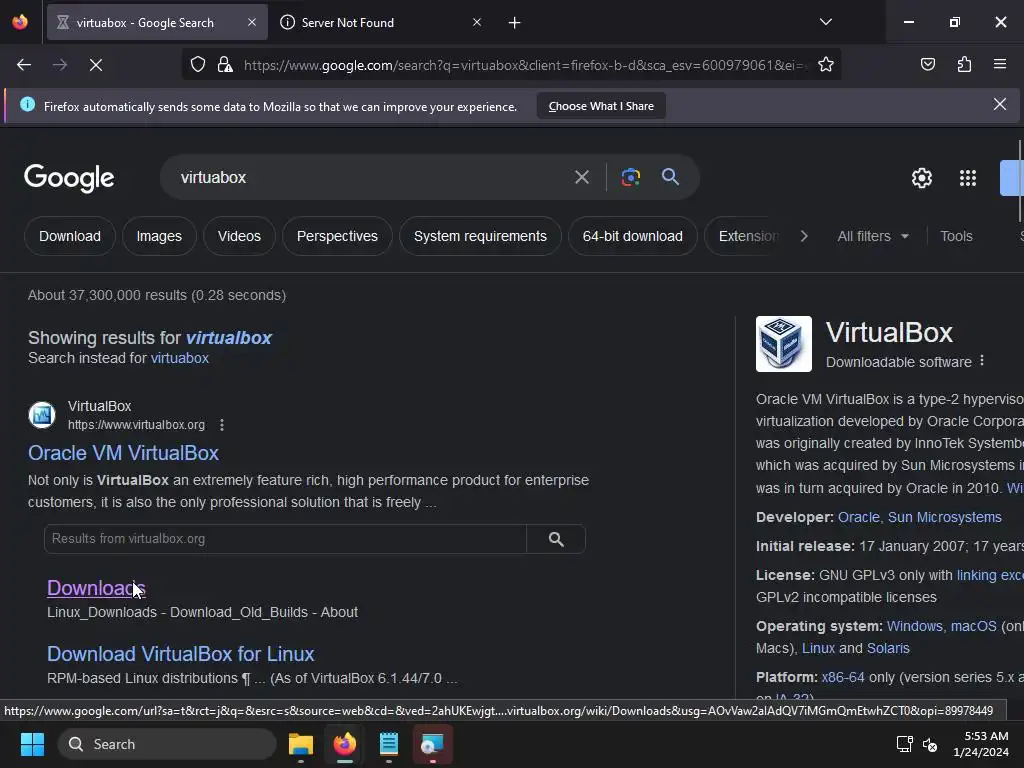Screen dimensions: 1024x768
Task: Click the Google logo
Action: pyautogui.click(x=69, y=178)
